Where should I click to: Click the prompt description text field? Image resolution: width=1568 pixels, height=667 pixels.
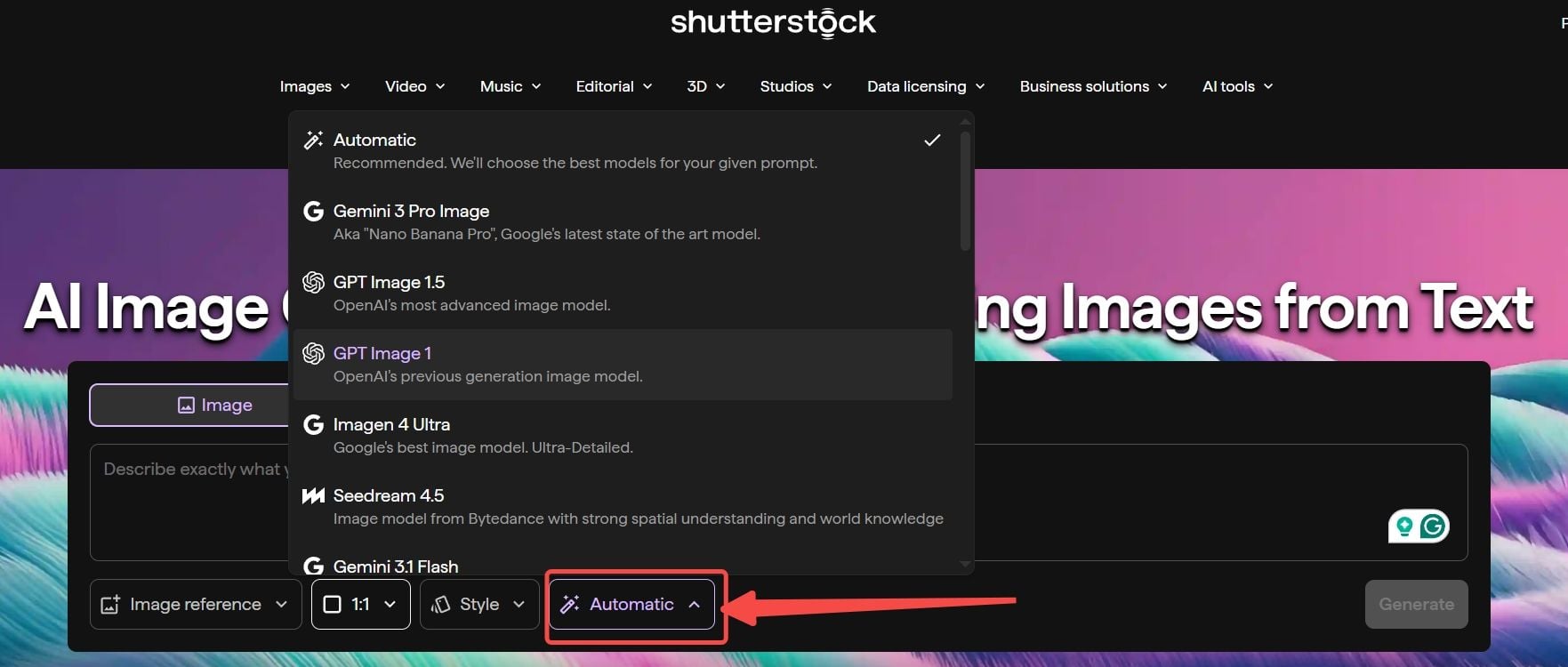click(778, 502)
